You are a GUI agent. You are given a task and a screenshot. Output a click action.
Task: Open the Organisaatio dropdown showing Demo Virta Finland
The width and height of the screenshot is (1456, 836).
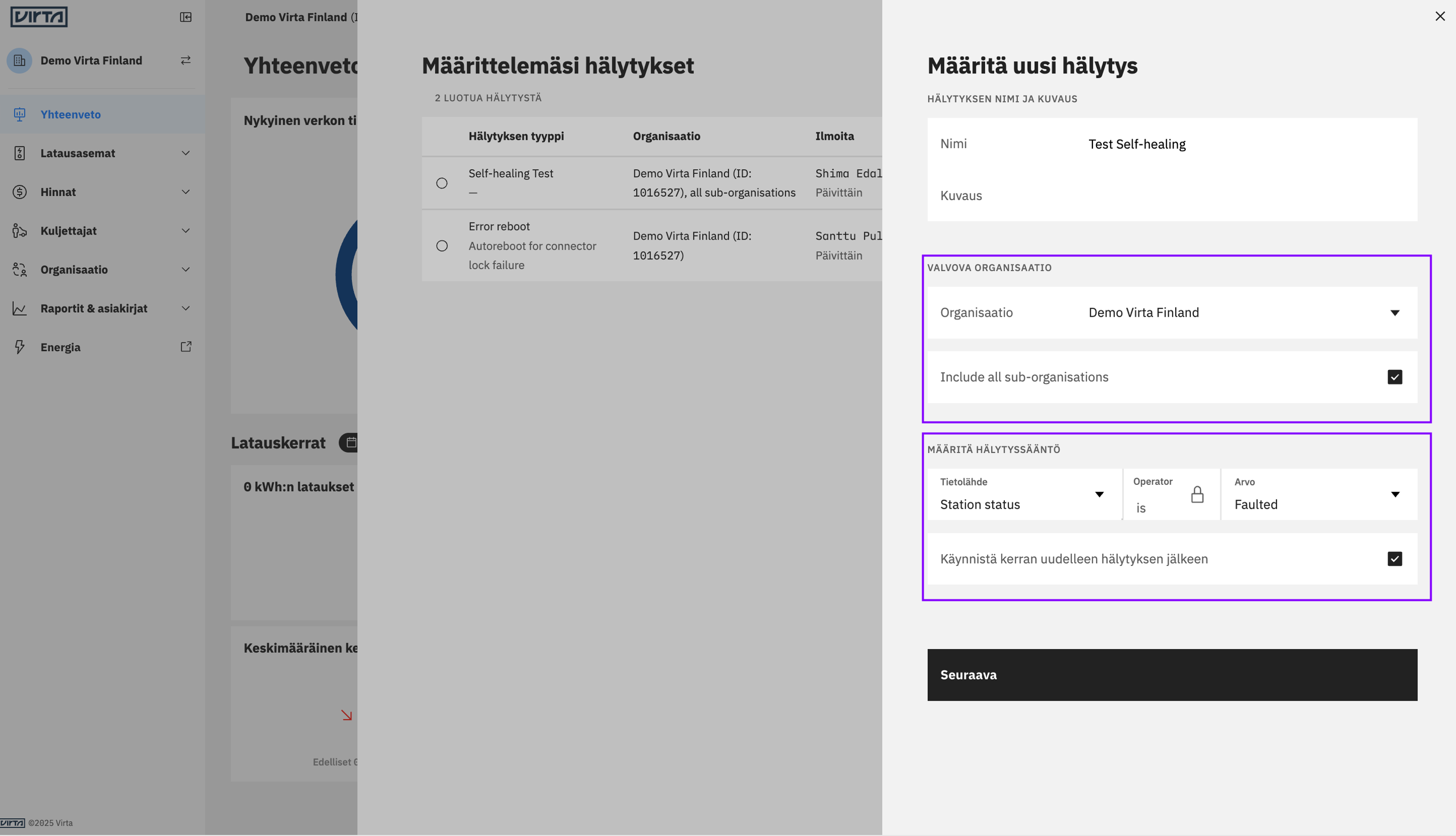pos(1172,312)
